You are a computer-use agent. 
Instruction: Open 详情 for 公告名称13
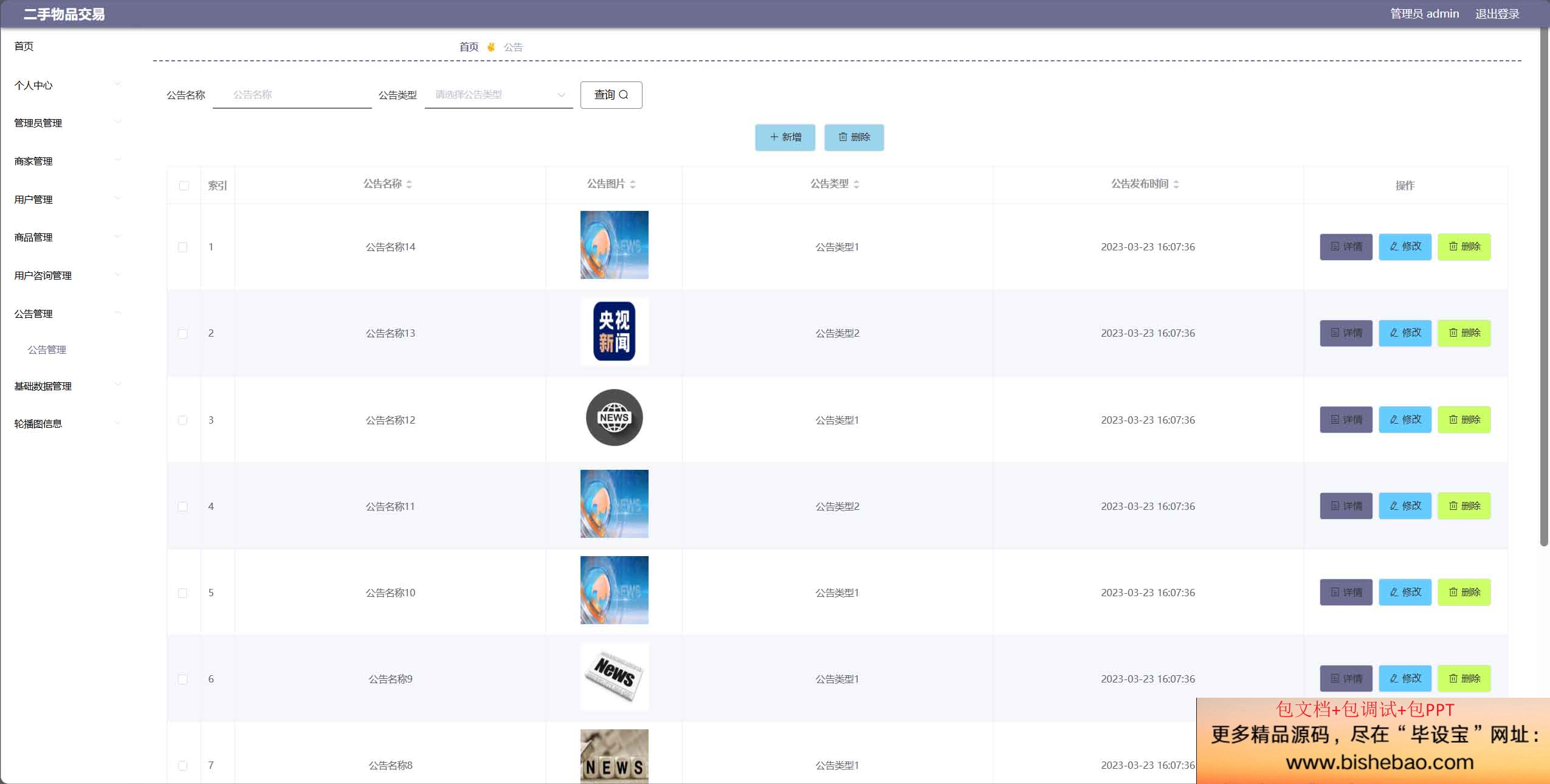[x=1346, y=333]
